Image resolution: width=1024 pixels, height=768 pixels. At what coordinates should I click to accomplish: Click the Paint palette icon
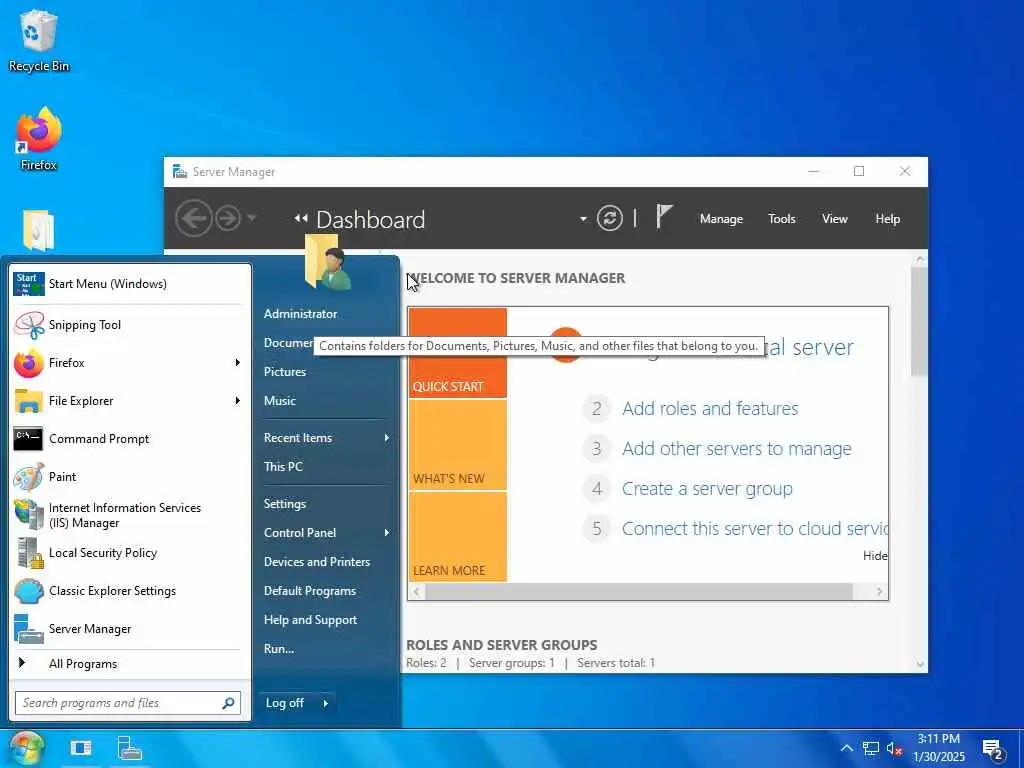pos(29,477)
